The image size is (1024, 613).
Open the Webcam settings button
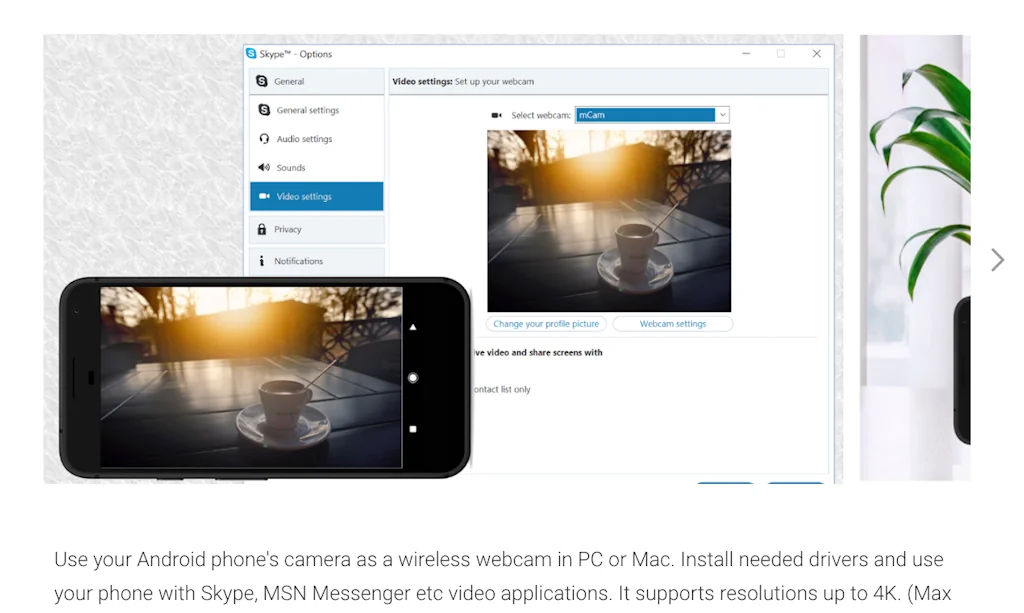tap(672, 324)
